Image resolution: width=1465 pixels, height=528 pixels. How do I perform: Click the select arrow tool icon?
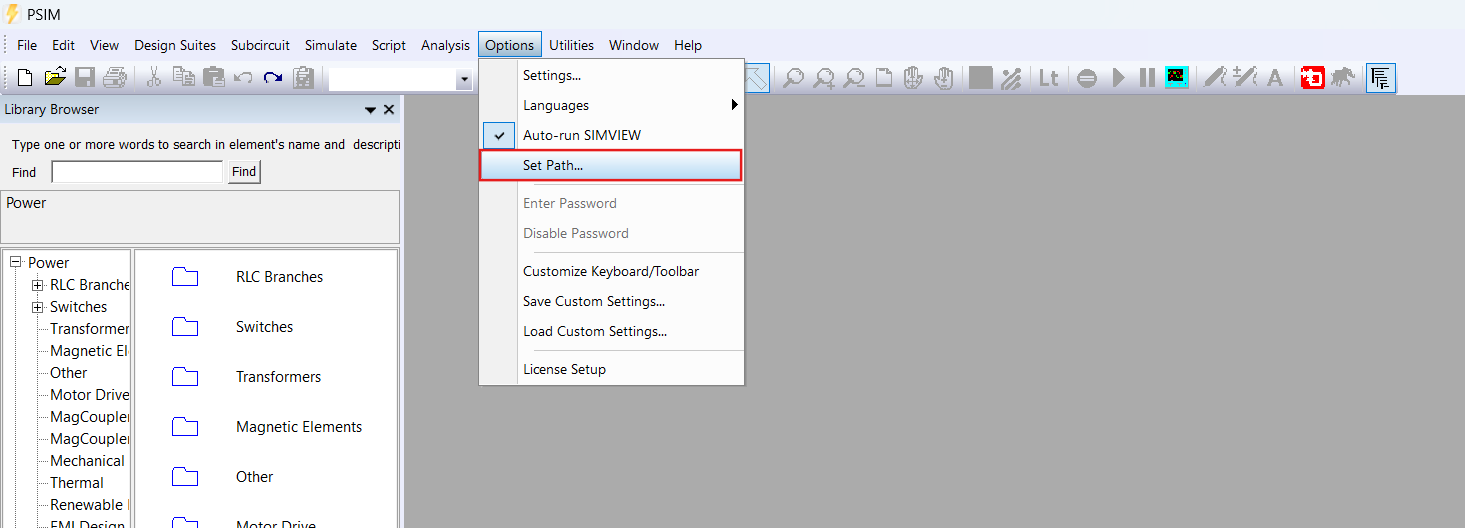click(x=757, y=78)
